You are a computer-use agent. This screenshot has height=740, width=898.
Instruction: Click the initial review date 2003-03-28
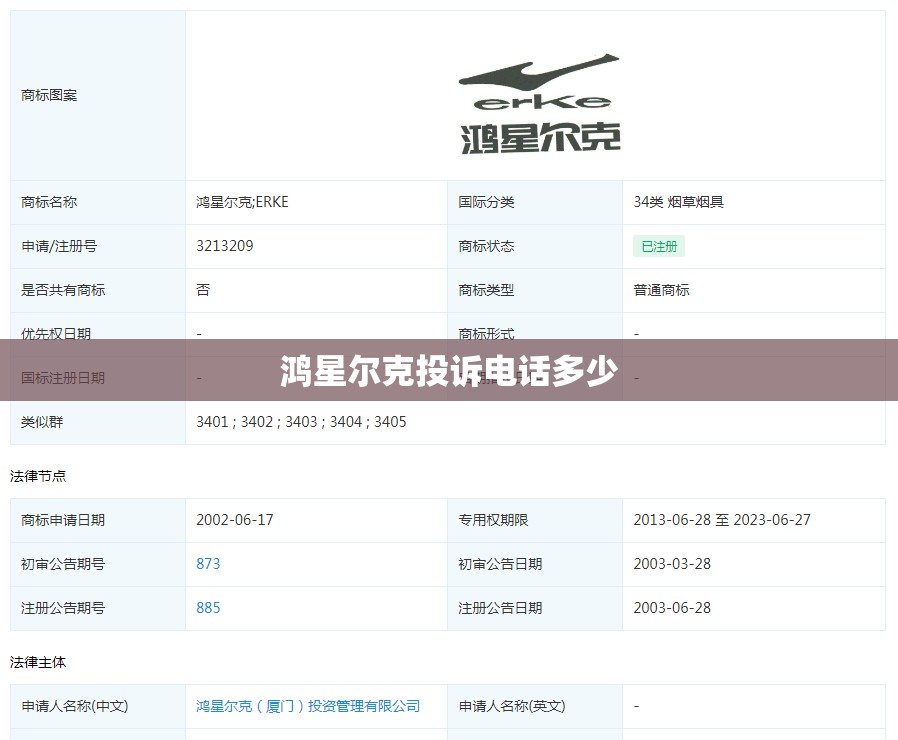click(x=672, y=564)
